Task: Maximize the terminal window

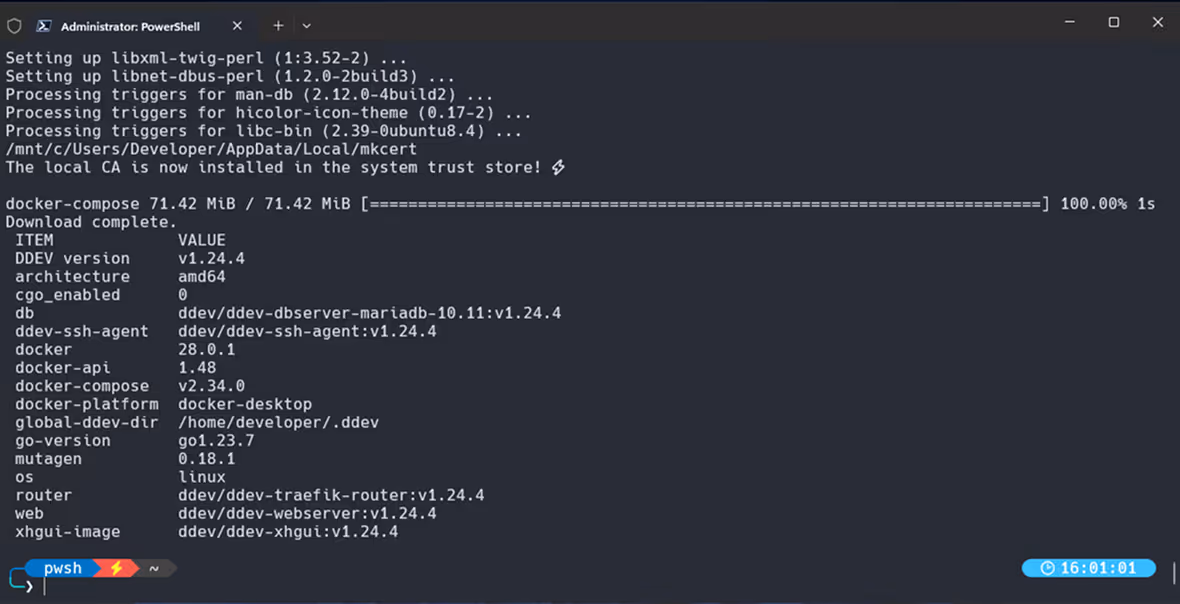Action: coord(1114,23)
